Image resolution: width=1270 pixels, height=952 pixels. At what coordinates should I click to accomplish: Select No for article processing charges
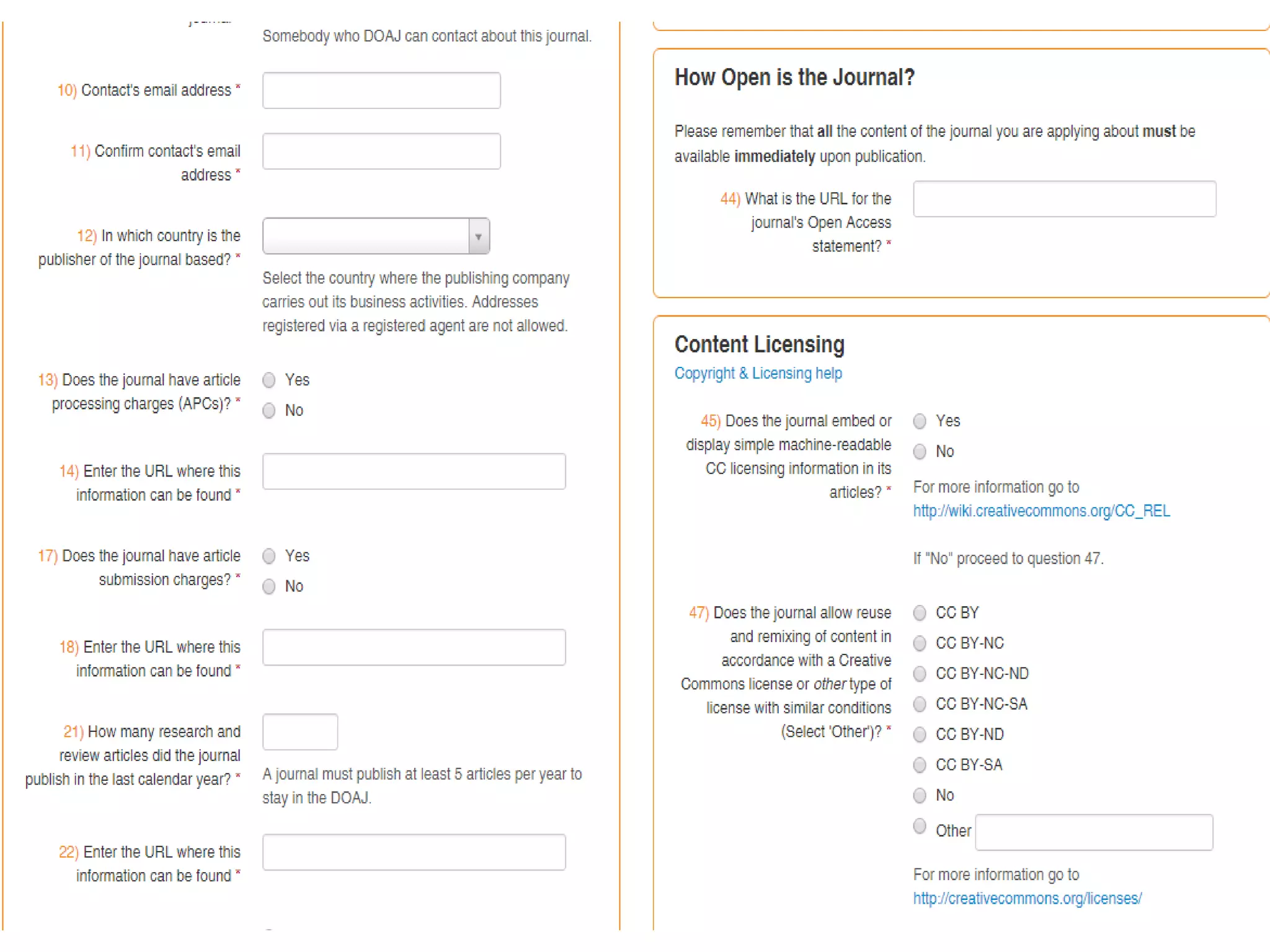[x=269, y=410]
